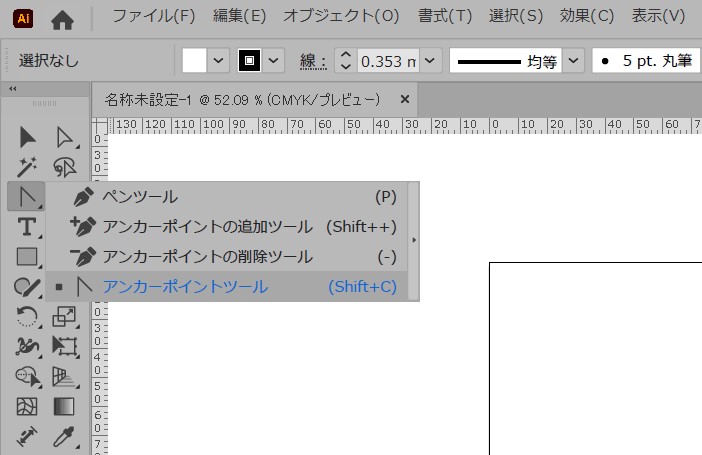Select the Rectangle tool
Viewport: 702px width, 455px height.
(27, 257)
